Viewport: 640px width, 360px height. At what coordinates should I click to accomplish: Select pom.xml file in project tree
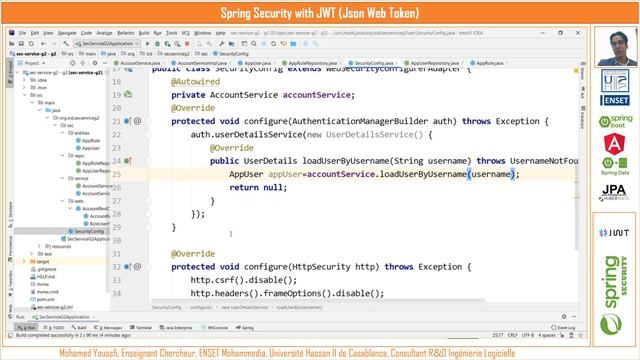(x=43, y=299)
